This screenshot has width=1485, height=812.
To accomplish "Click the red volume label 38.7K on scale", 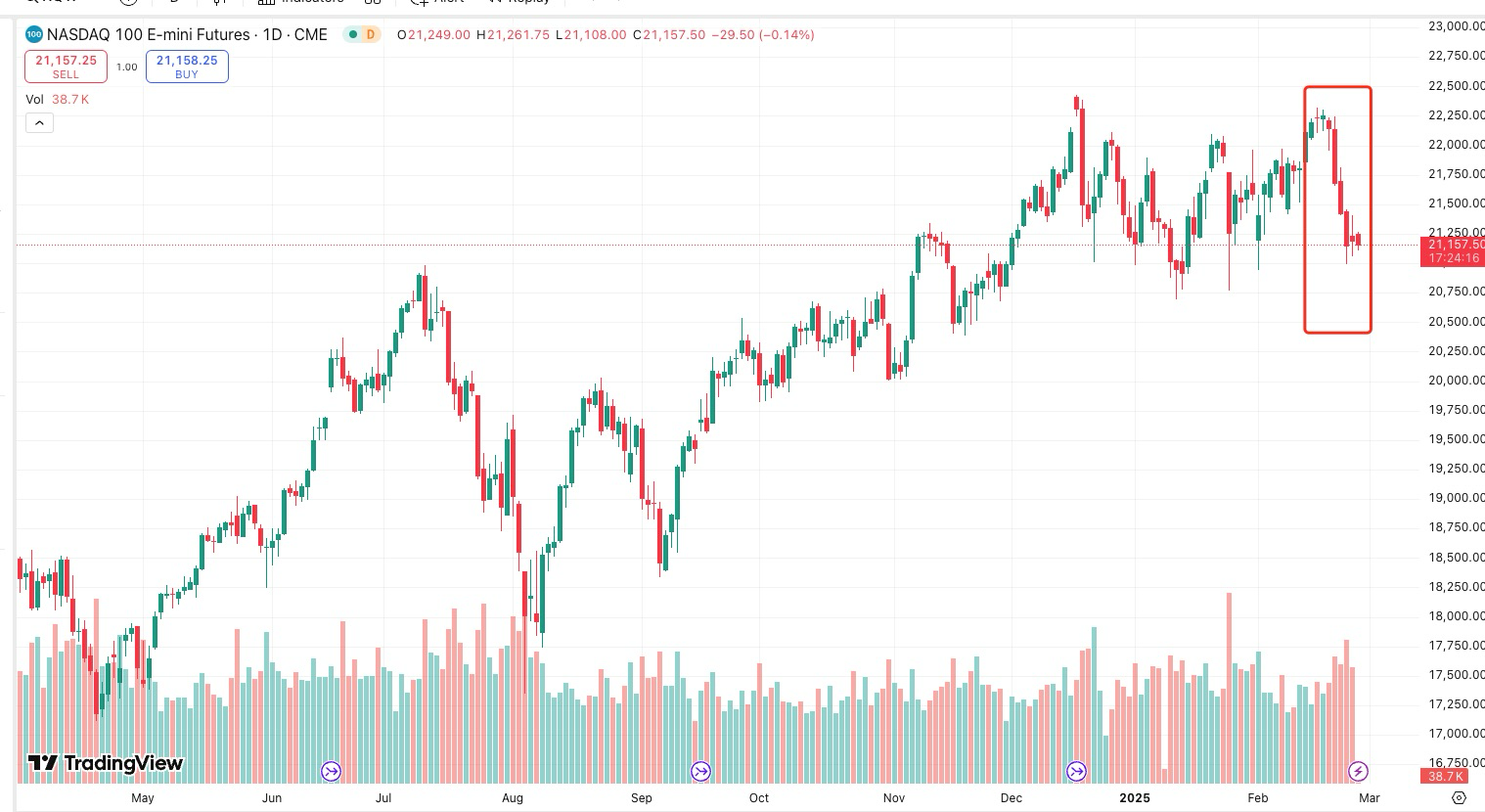I will (x=1443, y=776).
